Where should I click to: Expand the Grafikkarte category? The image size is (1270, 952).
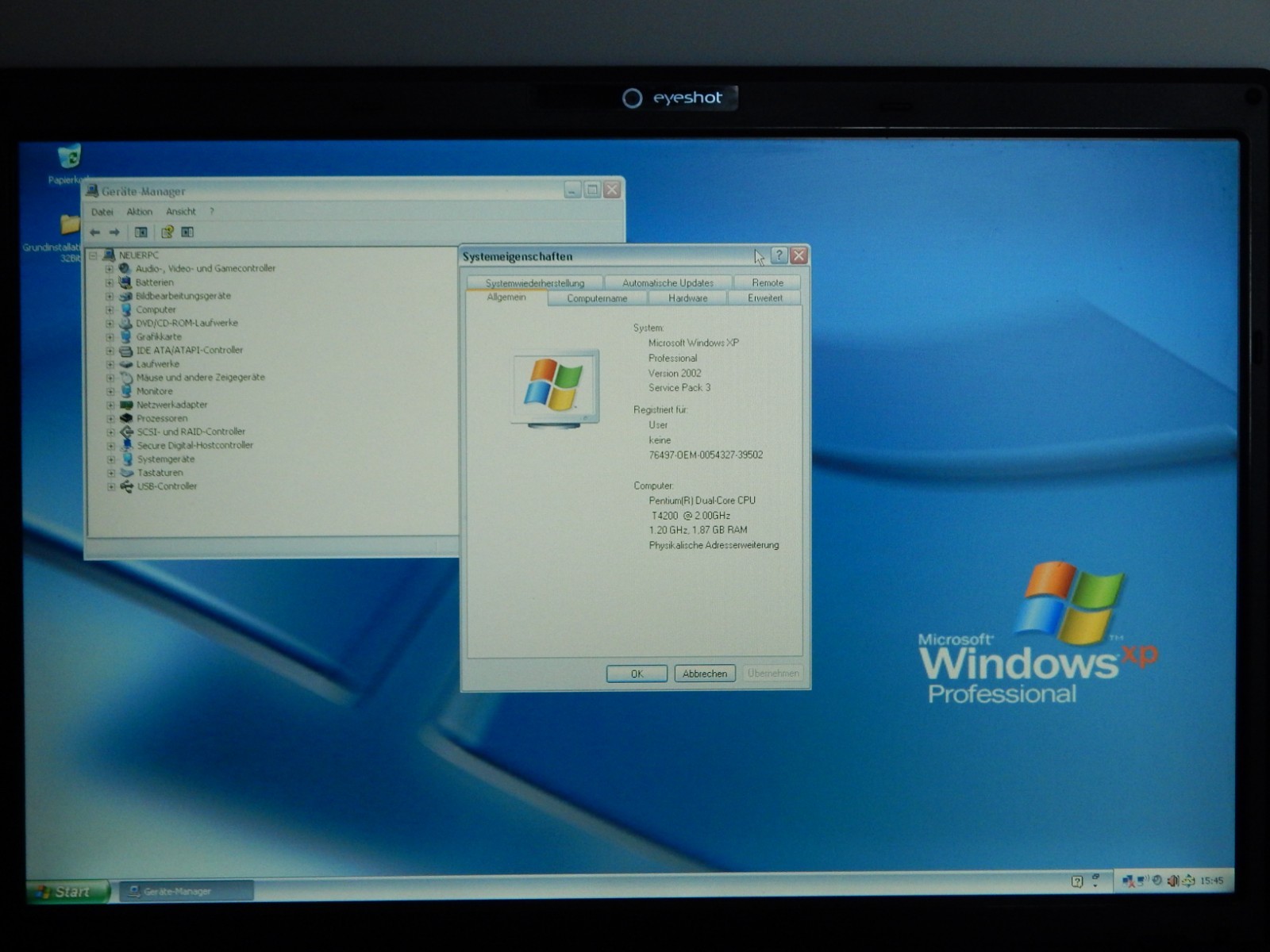pyautogui.click(x=110, y=337)
